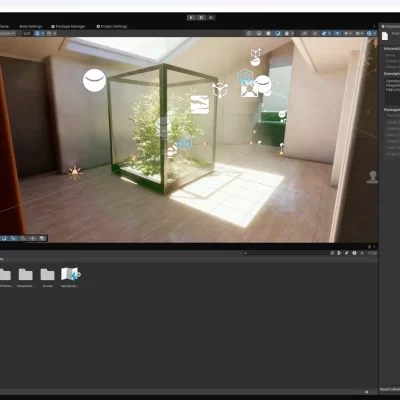Viewport: 400px width, 400px height.
Task: Expand the InputSystem asset sub-items arrow
Action: tap(79, 275)
